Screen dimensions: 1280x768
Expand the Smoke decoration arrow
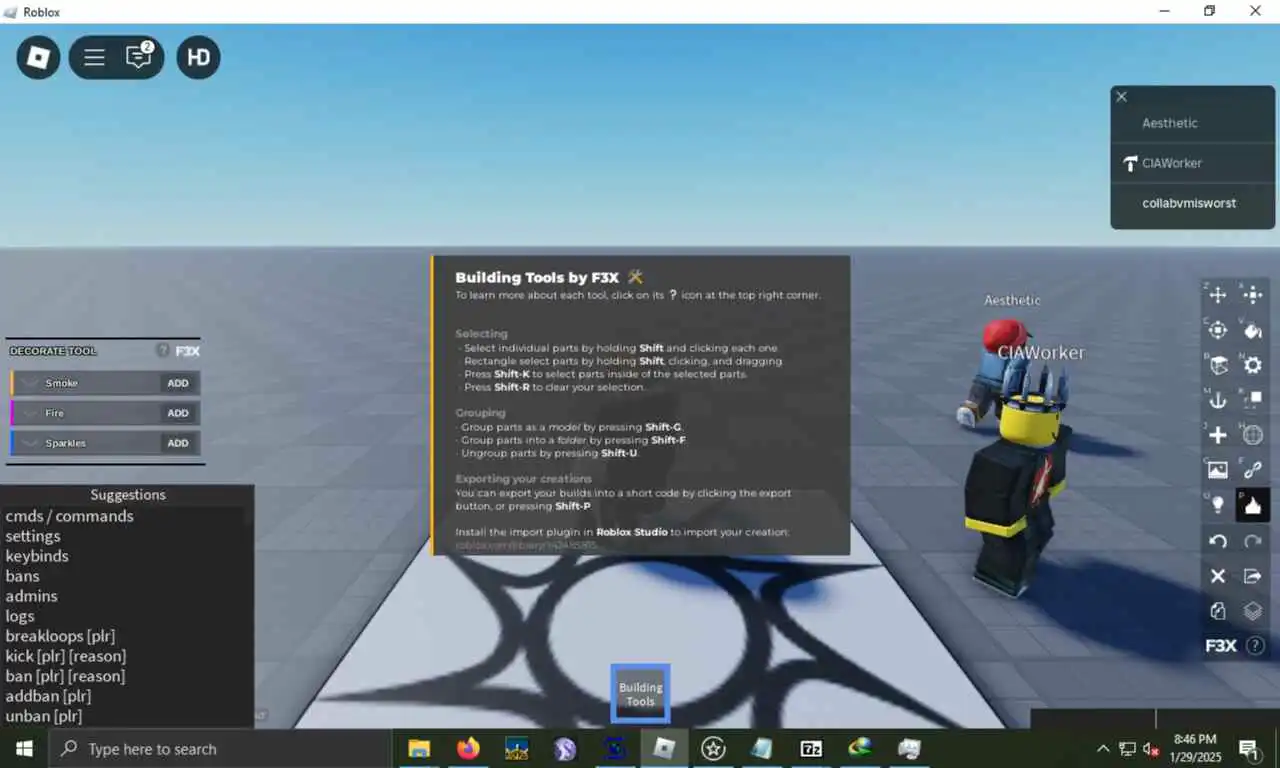[x=28, y=383]
